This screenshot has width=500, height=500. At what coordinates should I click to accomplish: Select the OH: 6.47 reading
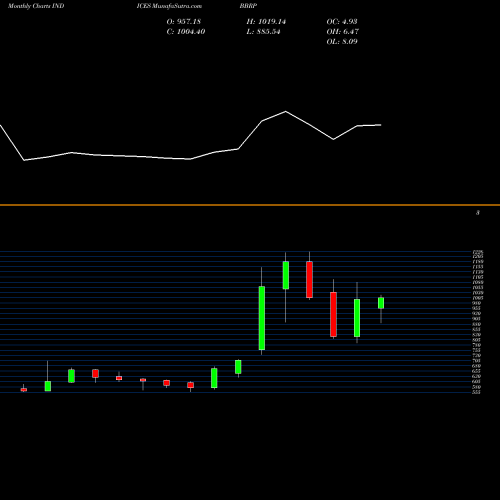[x=343, y=31]
